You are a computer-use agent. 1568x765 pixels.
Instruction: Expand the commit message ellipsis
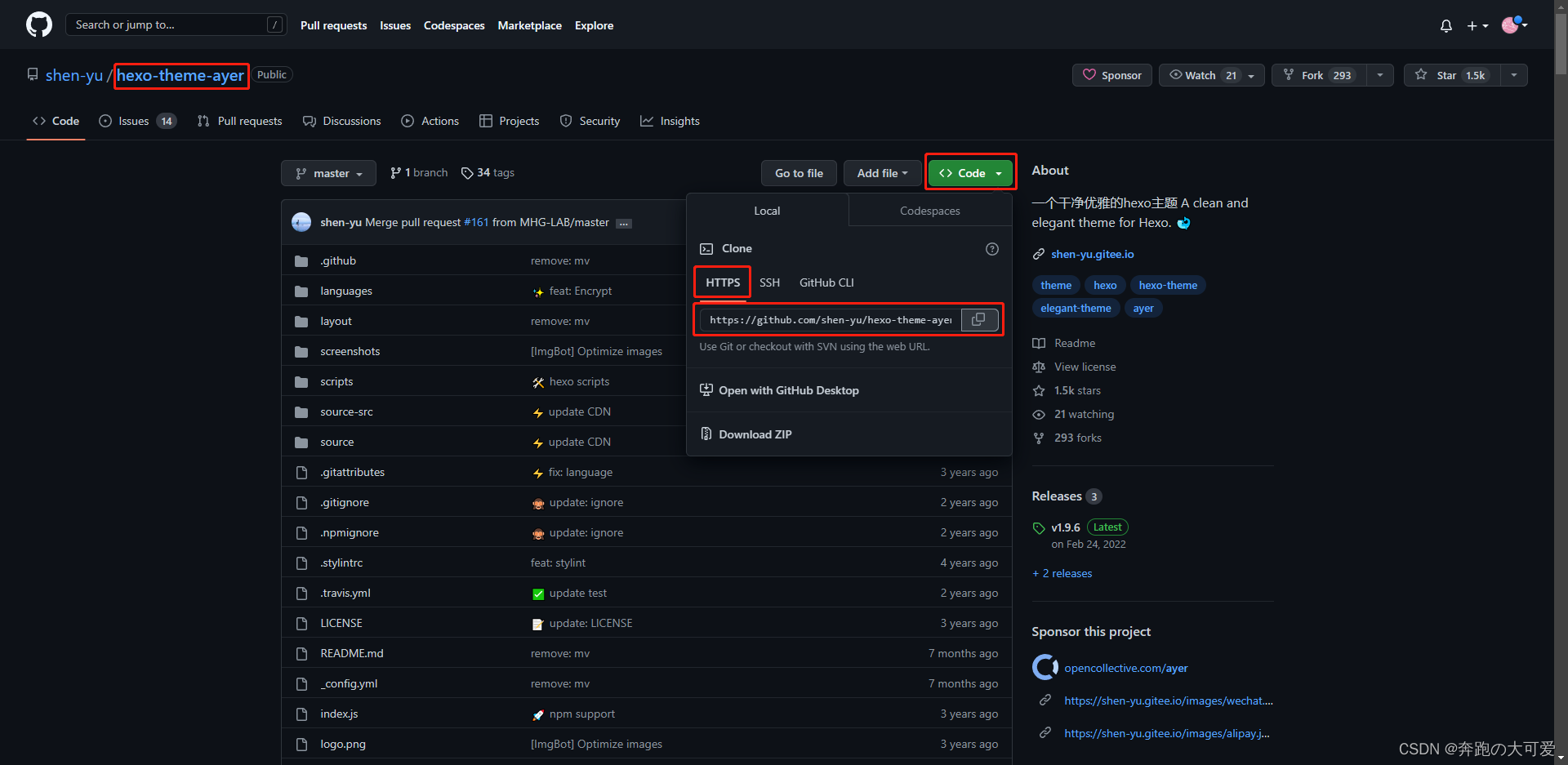point(624,224)
